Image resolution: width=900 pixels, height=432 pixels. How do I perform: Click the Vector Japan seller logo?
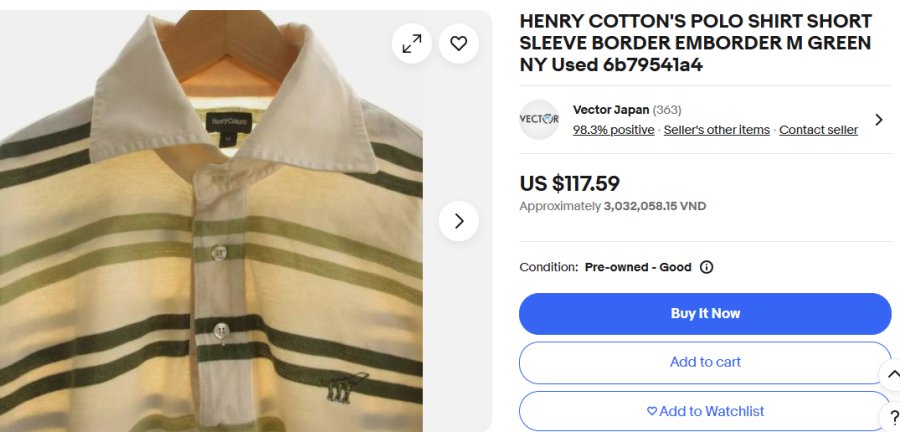(539, 120)
